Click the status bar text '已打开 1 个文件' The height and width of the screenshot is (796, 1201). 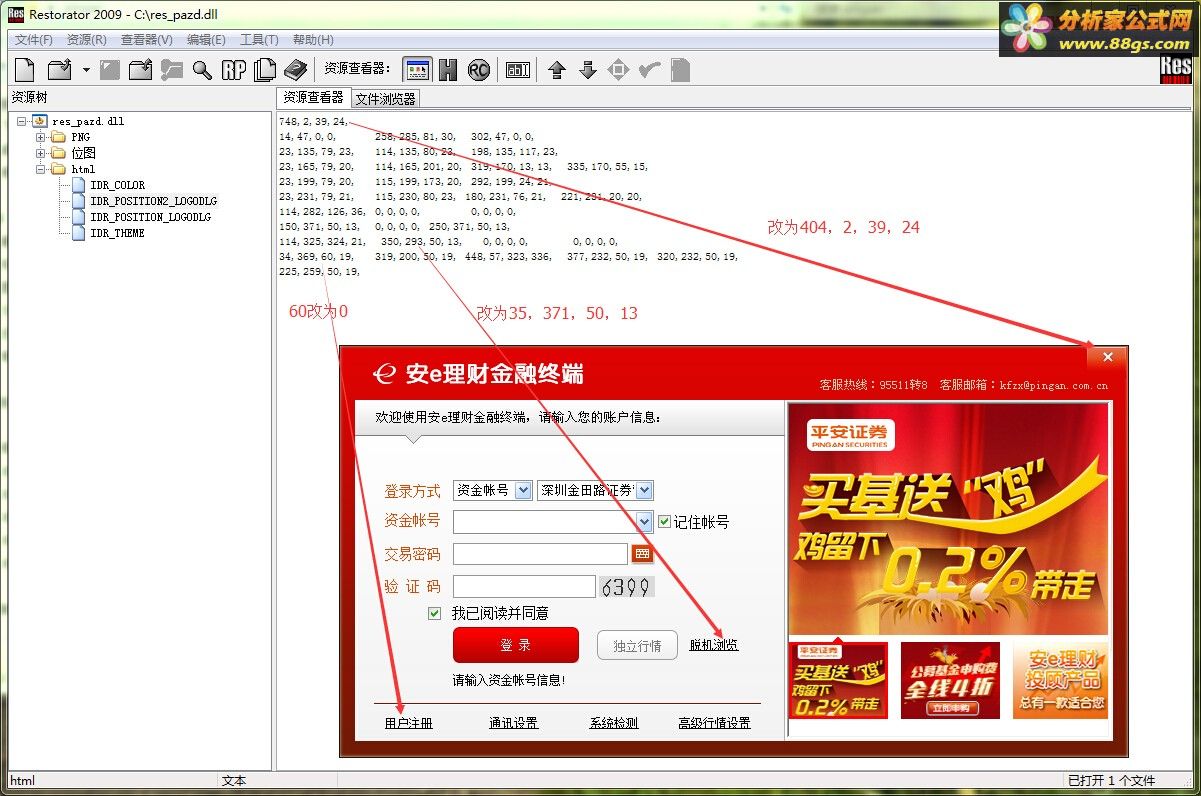1111,781
